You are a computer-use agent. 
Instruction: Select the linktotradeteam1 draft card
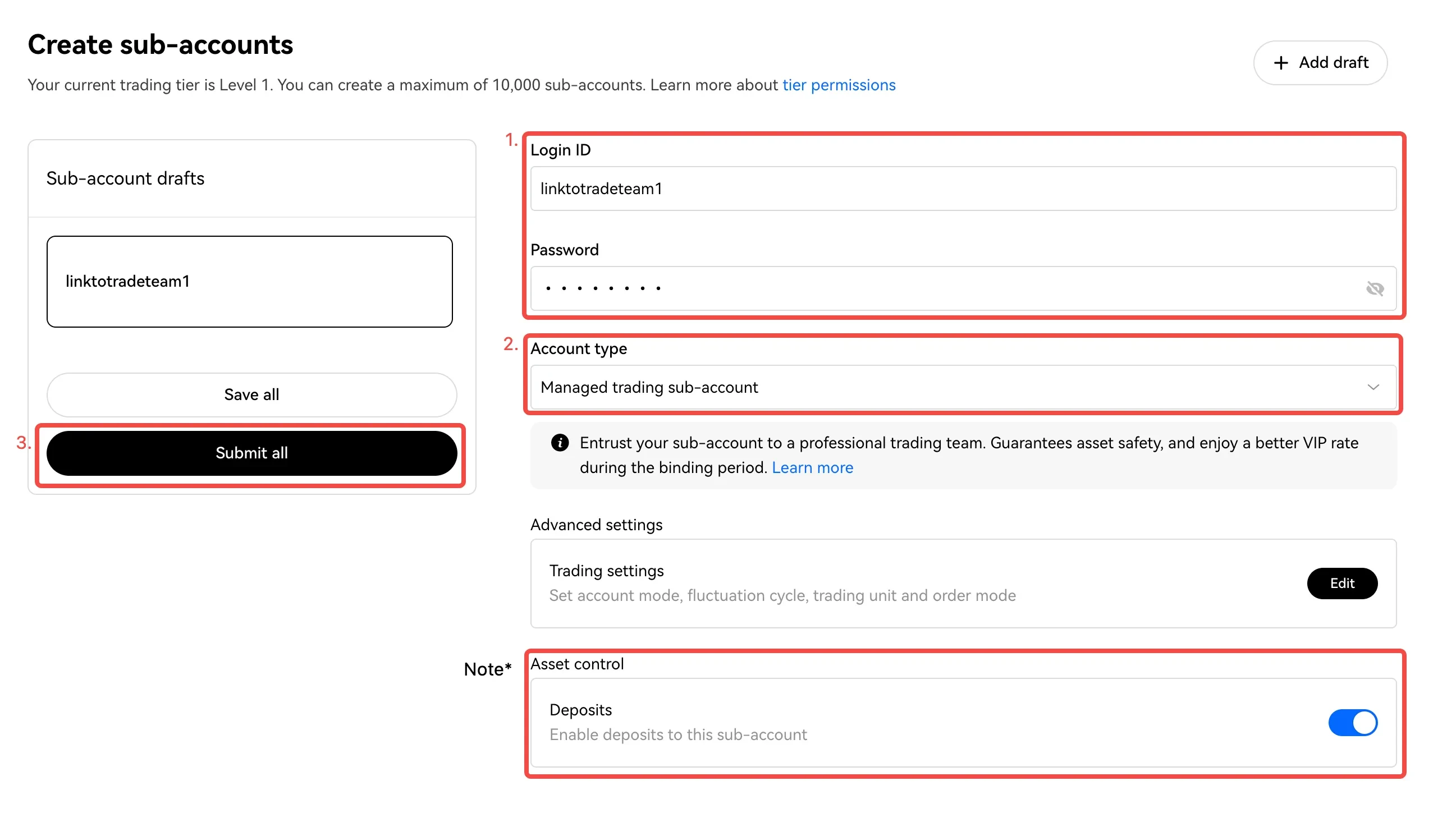pos(249,281)
